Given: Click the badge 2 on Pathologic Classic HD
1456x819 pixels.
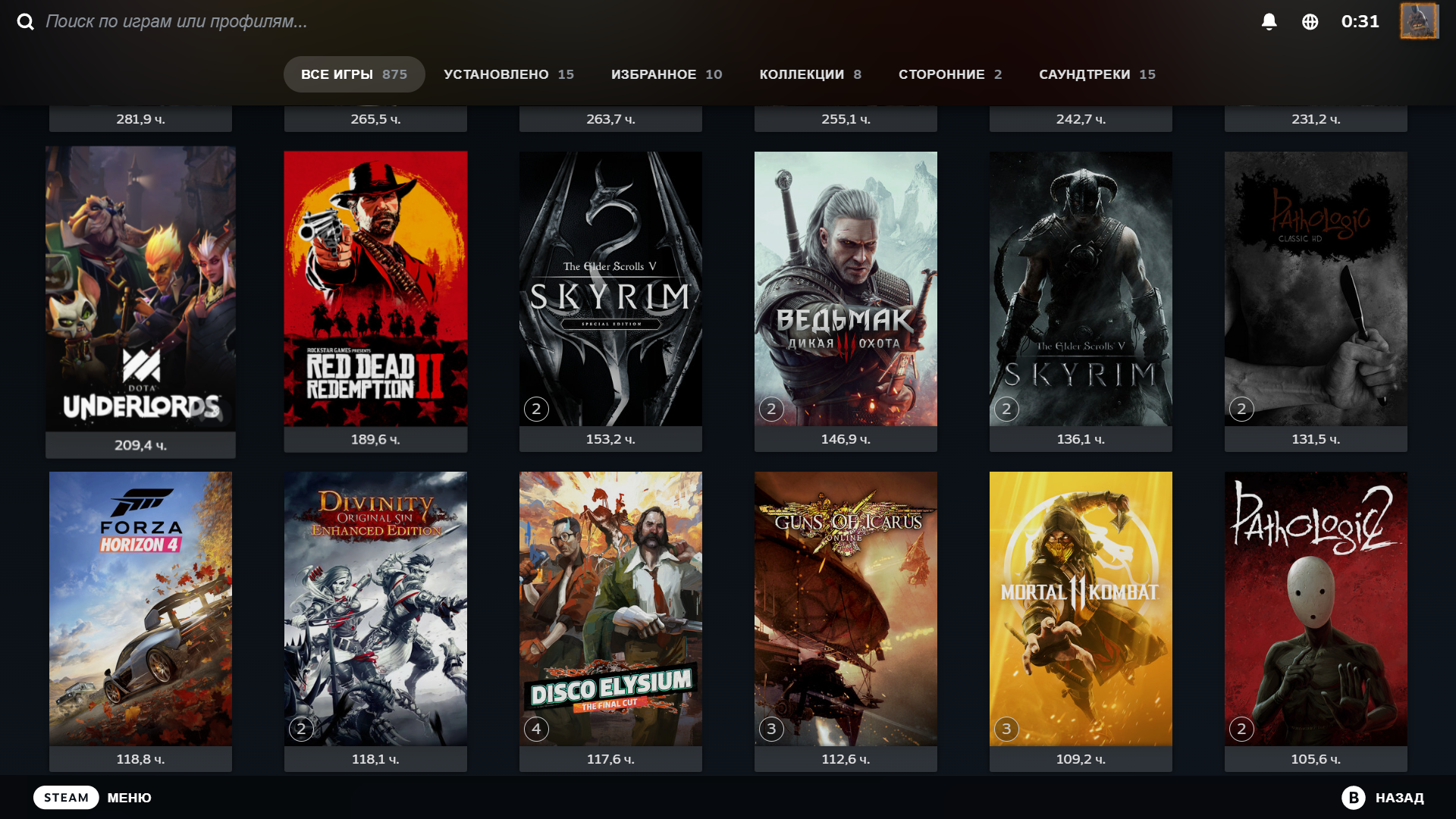Looking at the screenshot, I should (x=1241, y=409).
